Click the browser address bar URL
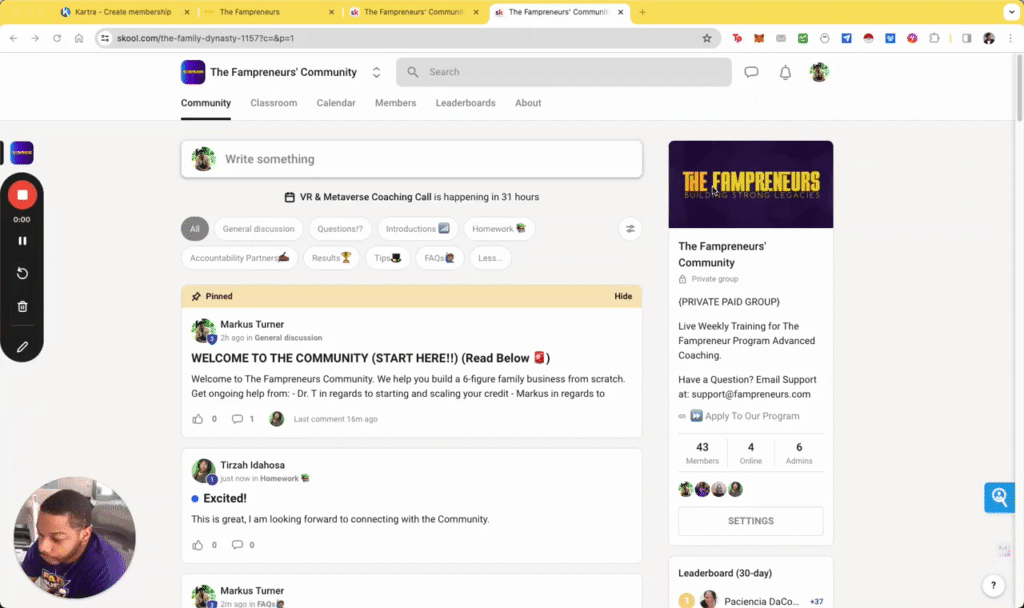Image resolution: width=1024 pixels, height=608 pixels. click(x=205, y=39)
